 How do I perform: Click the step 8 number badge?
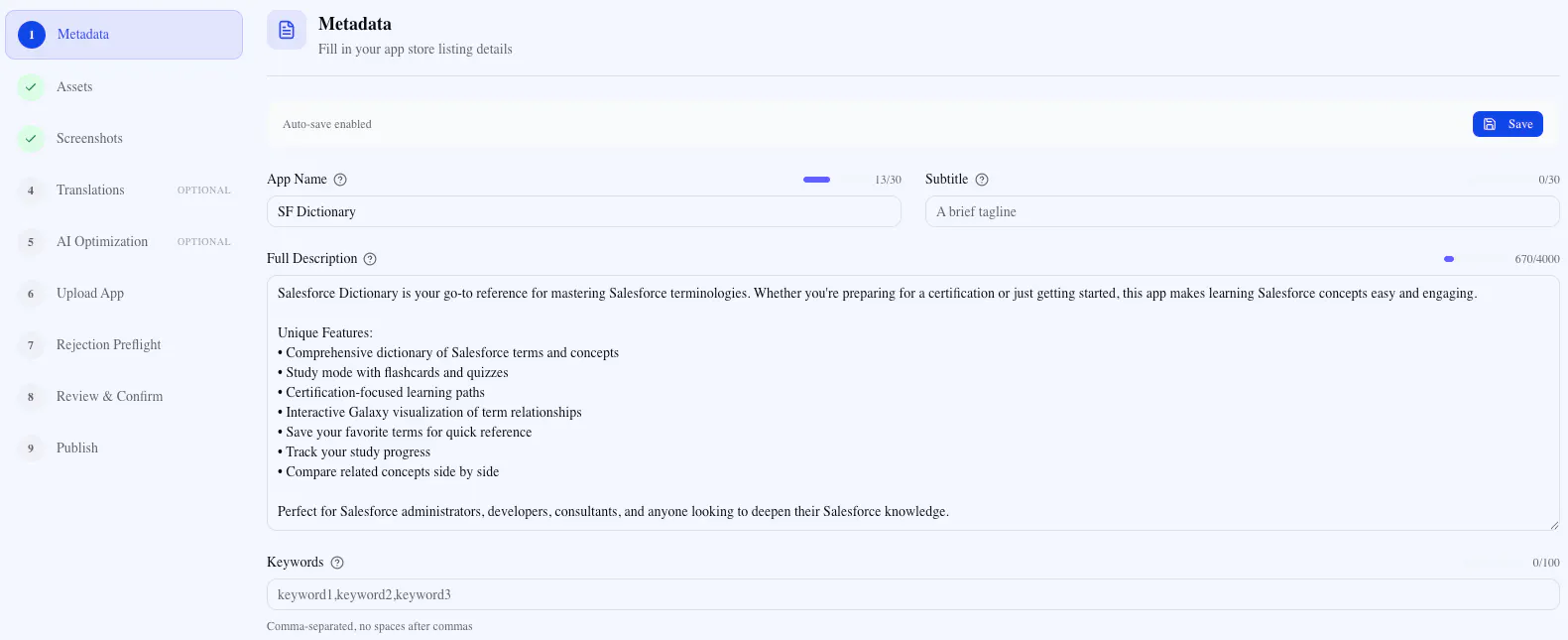point(31,396)
